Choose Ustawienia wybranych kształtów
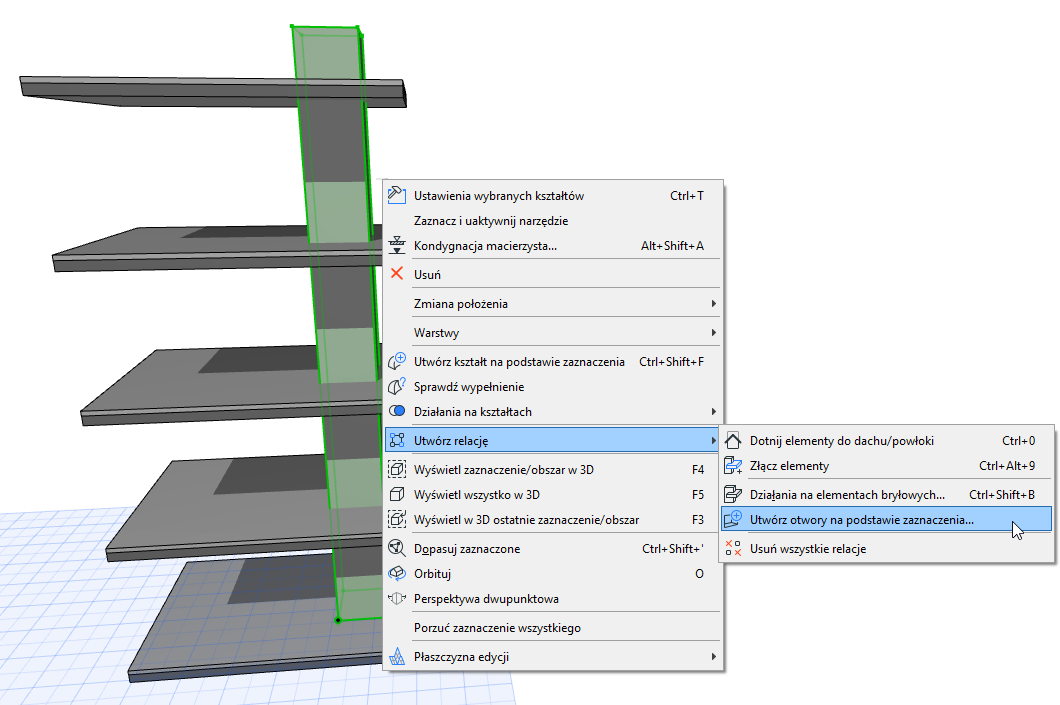The image size is (1060, 705). (x=552, y=195)
